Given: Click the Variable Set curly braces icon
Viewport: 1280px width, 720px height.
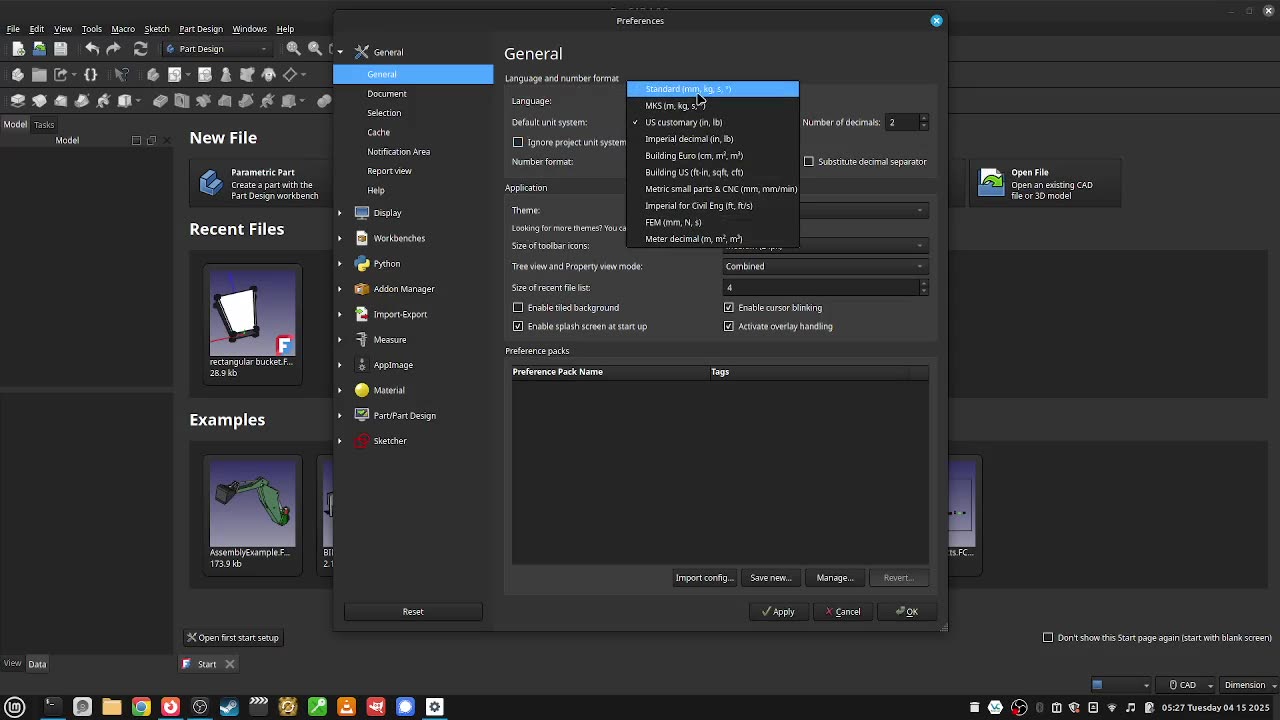Looking at the screenshot, I should point(90,74).
